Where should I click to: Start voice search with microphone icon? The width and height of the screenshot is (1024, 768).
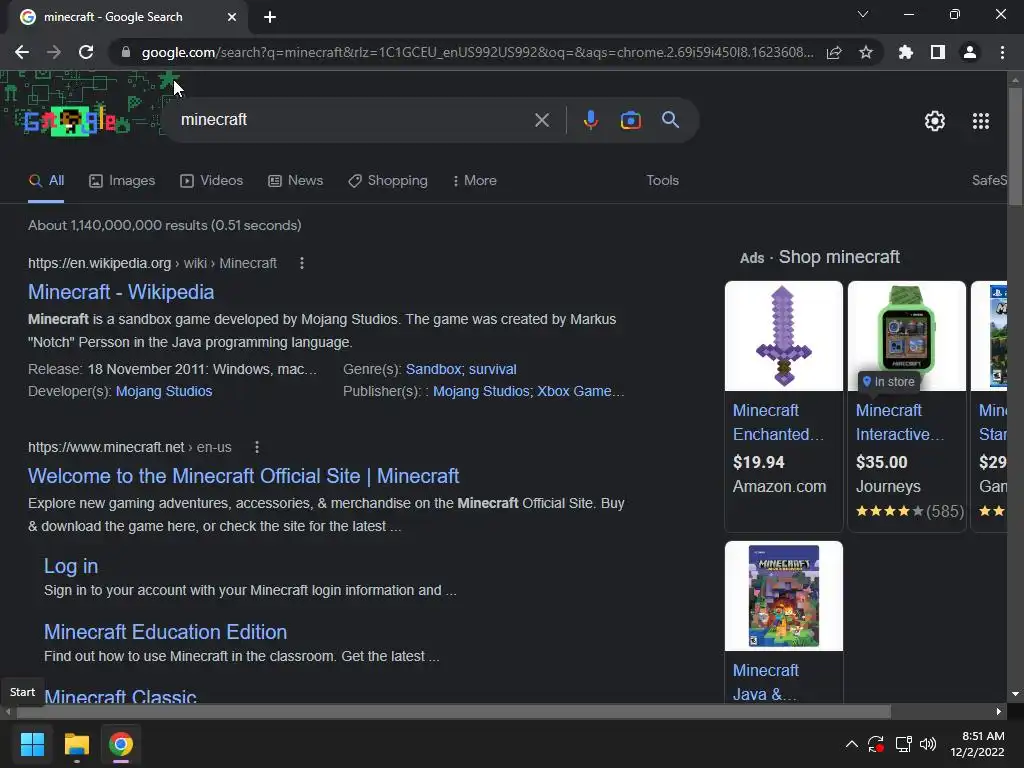pyautogui.click(x=590, y=120)
